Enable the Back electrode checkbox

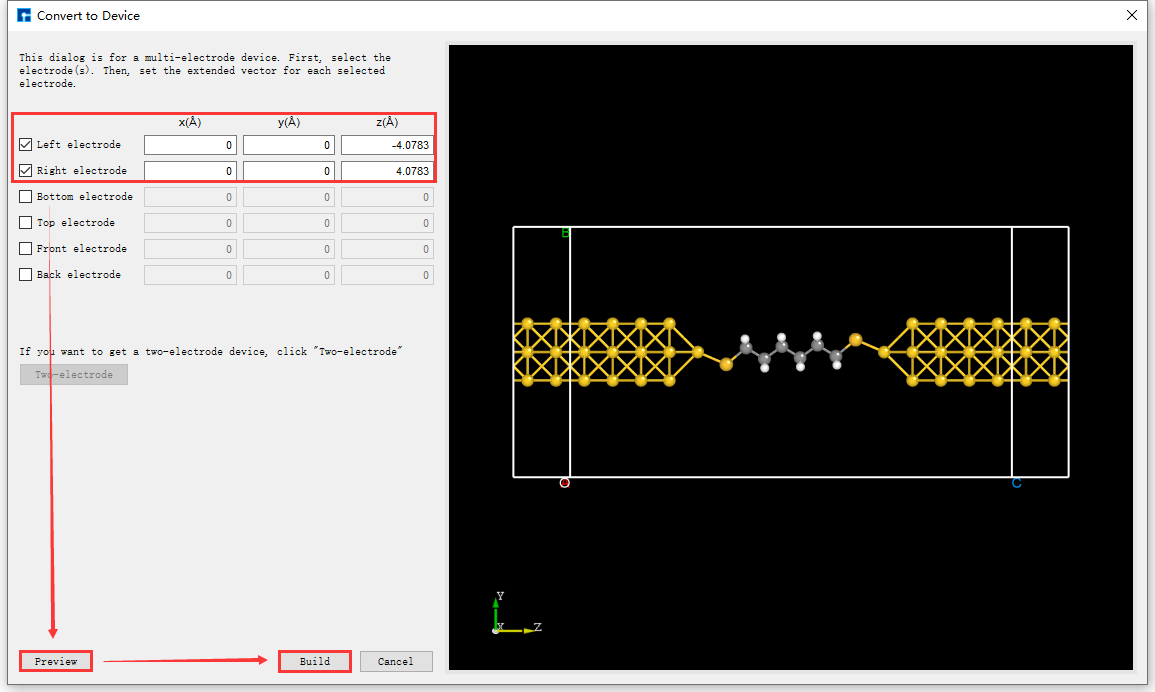coord(25,274)
